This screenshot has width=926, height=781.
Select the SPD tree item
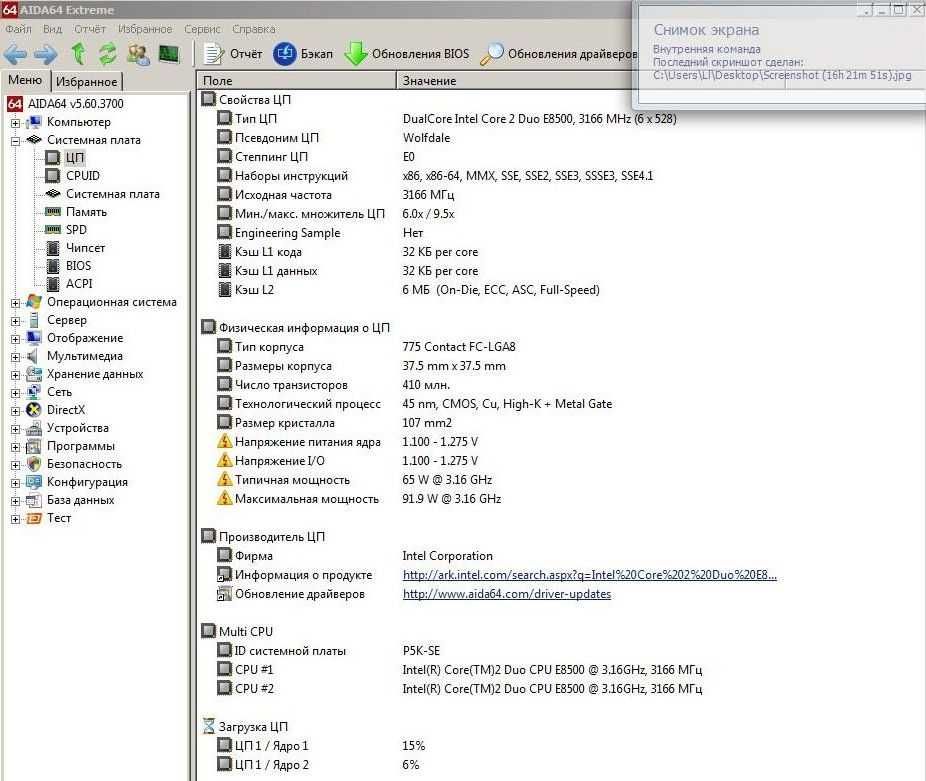pos(76,229)
